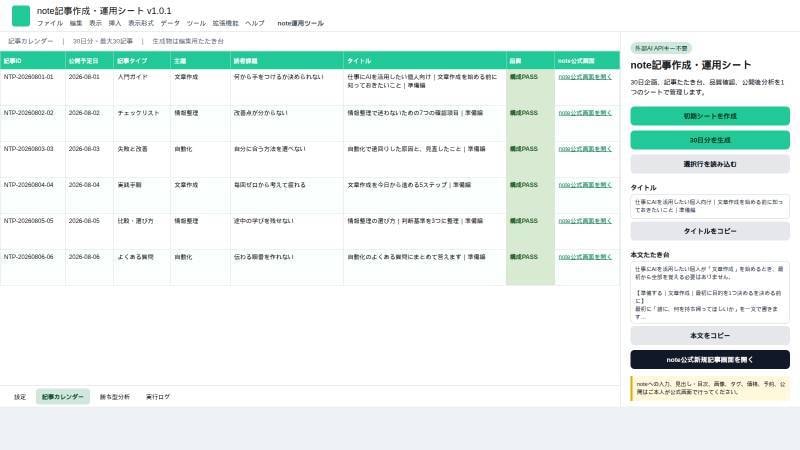Click the 30日分を生成 button
Screen dimensions: 800x450
710,140
